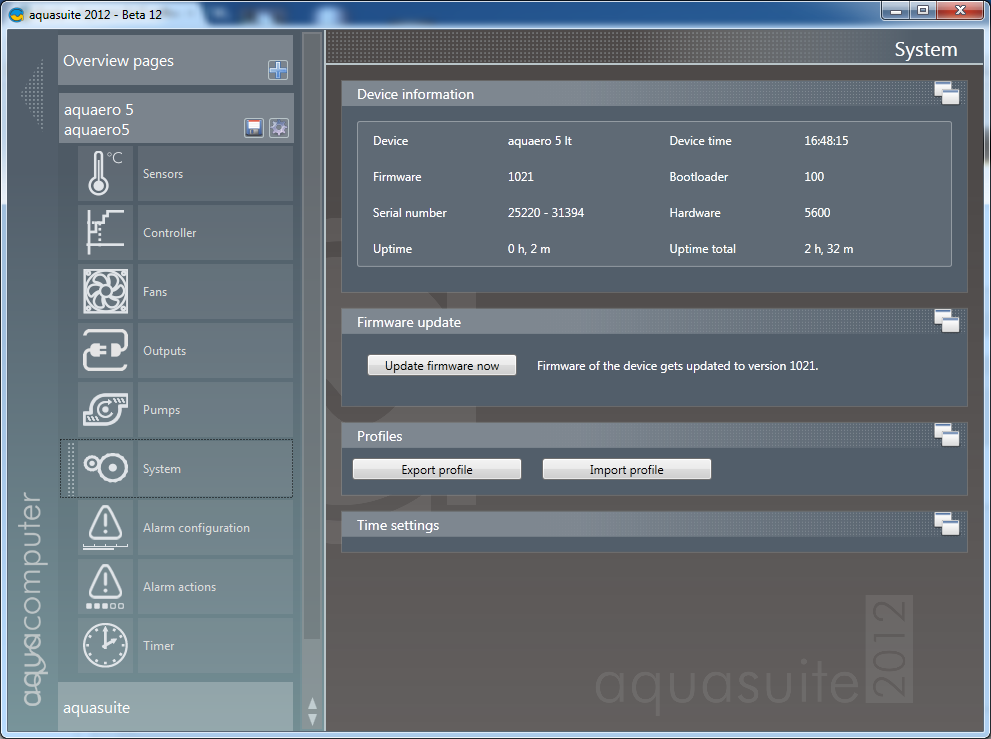Open the Fans icon
Viewport: 991px width, 739px height.
point(105,292)
